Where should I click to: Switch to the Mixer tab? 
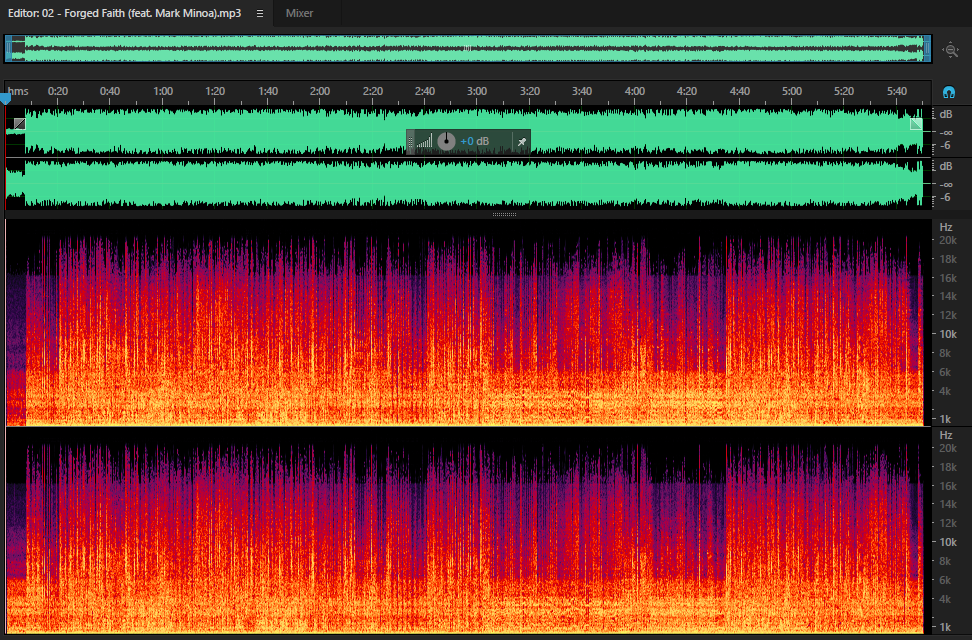[x=299, y=13]
